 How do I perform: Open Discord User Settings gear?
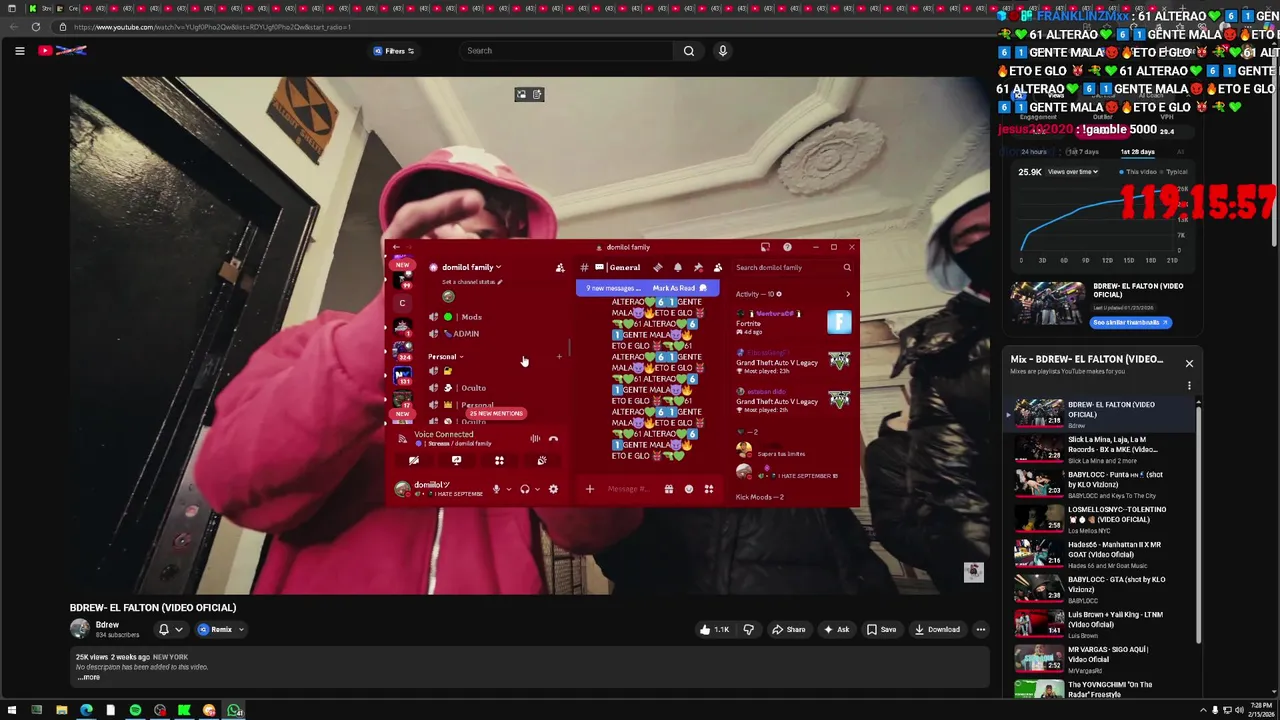tap(553, 489)
